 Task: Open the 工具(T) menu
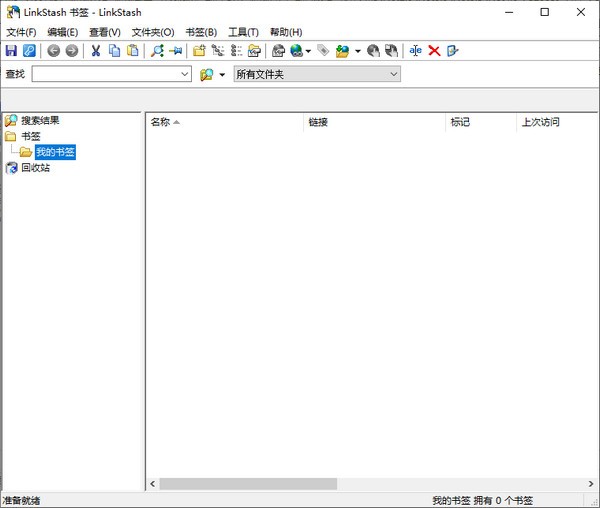[x=243, y=32]
